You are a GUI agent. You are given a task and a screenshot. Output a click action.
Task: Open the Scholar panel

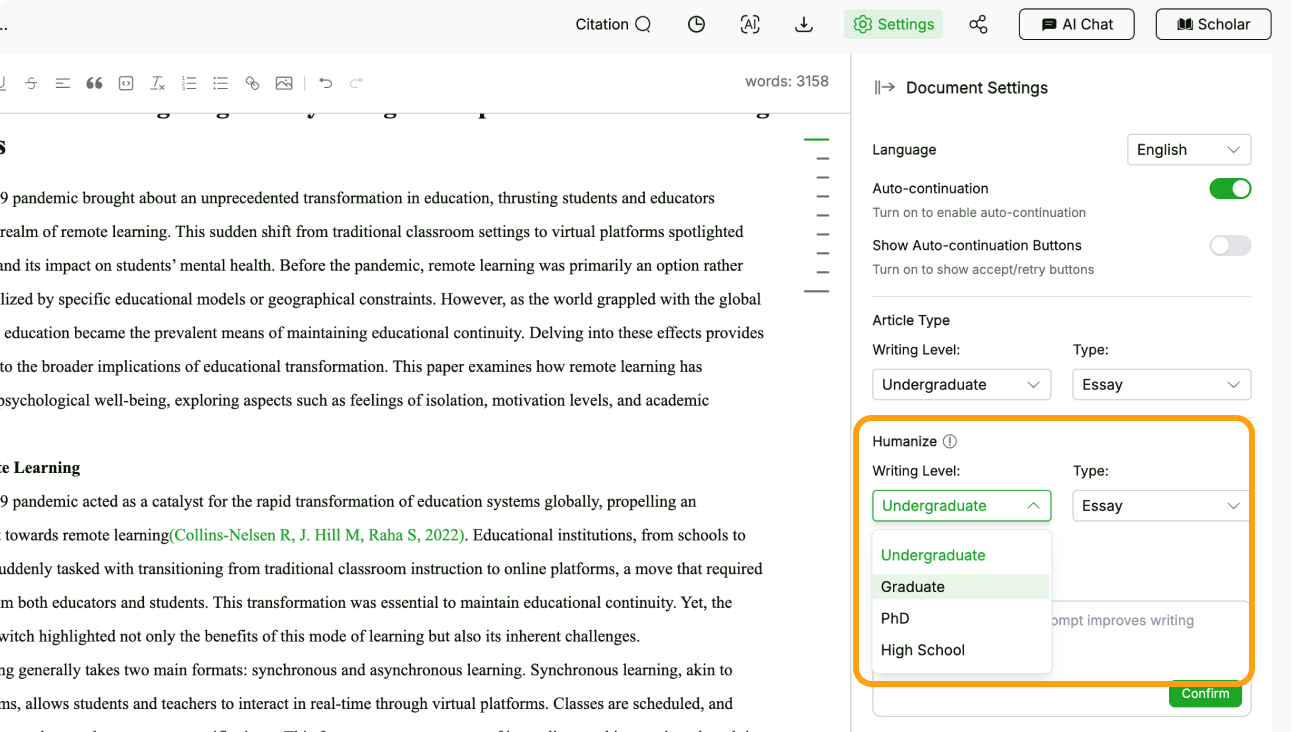pyautogui.click(x=1213, y=24)
